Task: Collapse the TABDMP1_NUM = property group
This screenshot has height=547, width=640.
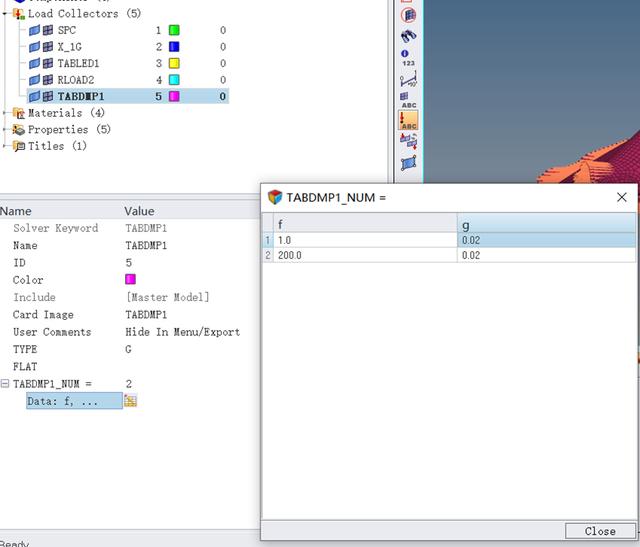Action: 4,384
